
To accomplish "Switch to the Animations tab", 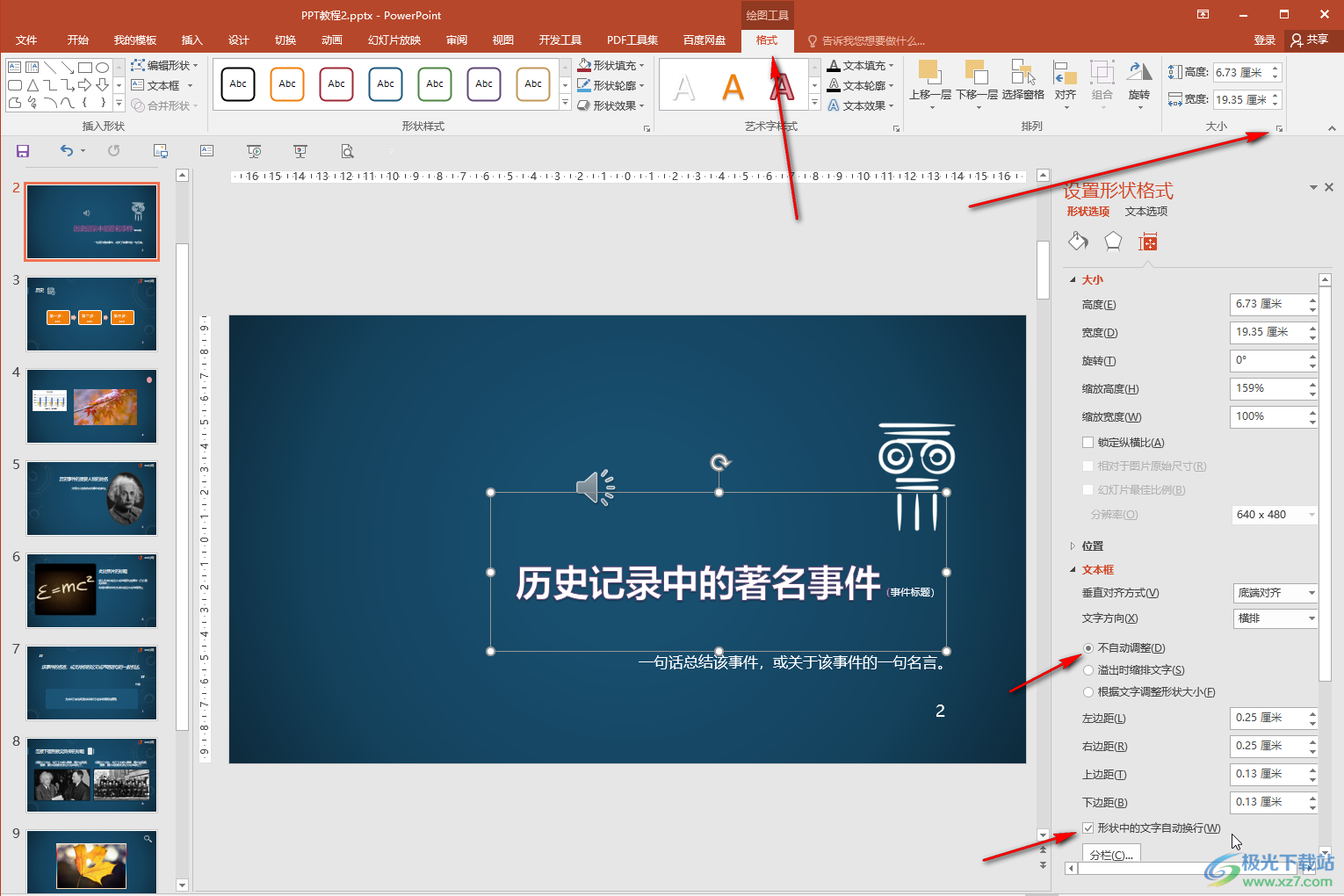I will [331, 40].
